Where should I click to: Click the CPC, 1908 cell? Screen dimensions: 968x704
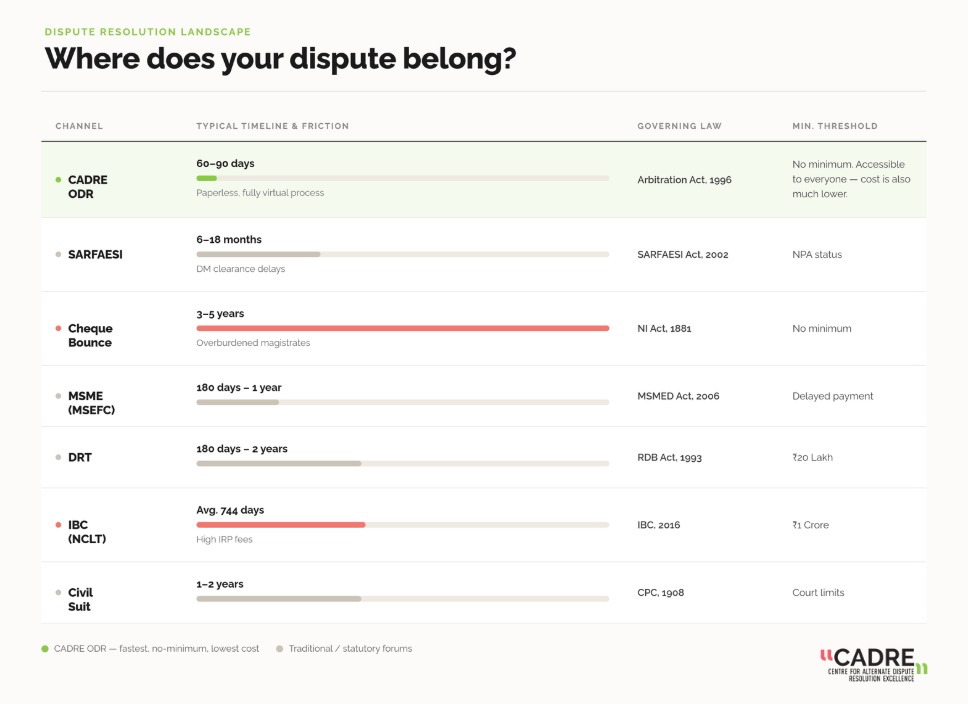[661, 592]
